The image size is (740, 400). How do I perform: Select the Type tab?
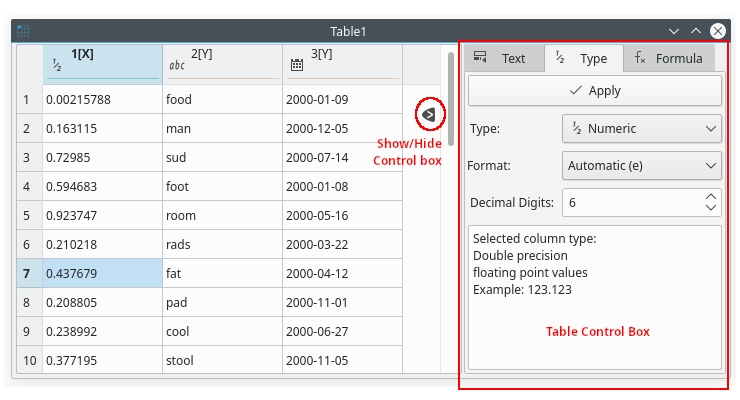point(582,59)
